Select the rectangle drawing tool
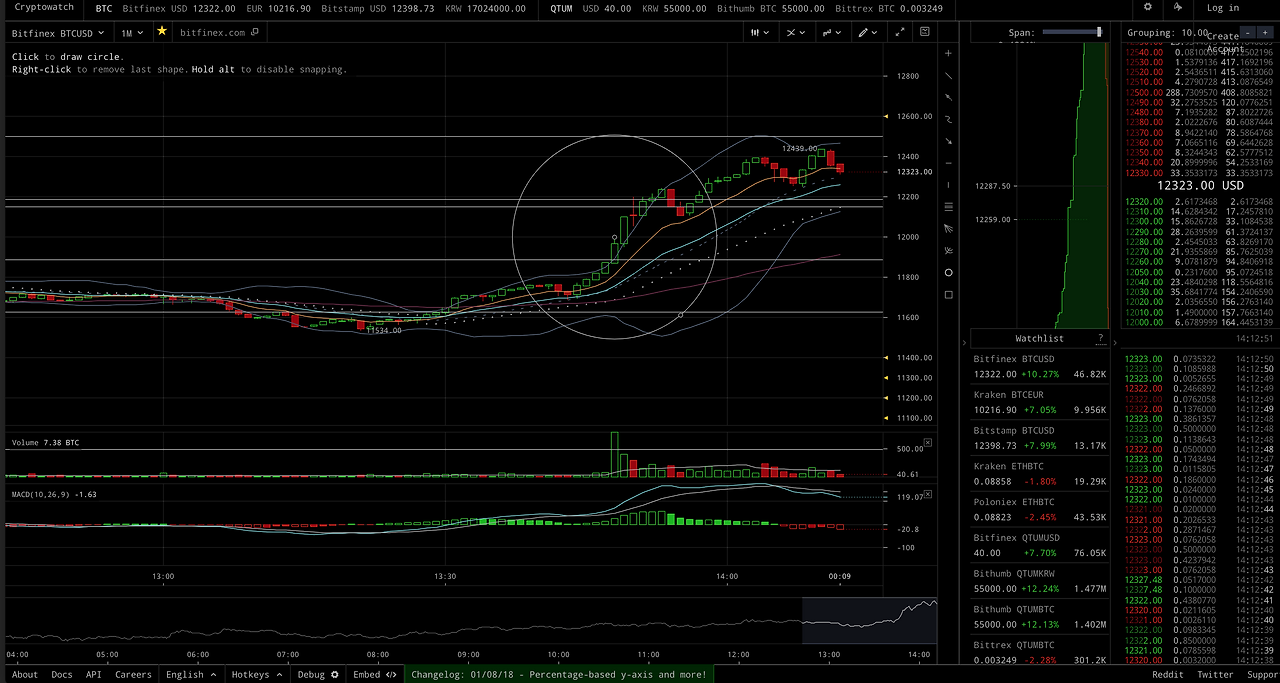 tap(949, 295)
